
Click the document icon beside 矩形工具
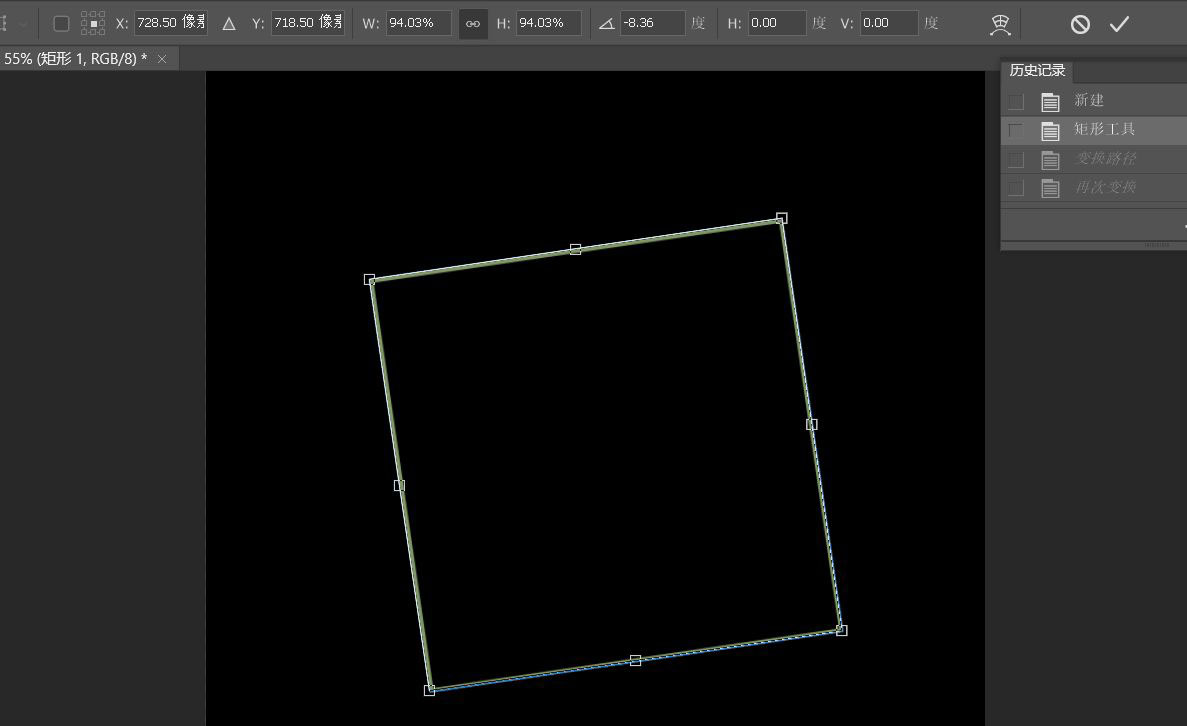point(1050,130)
